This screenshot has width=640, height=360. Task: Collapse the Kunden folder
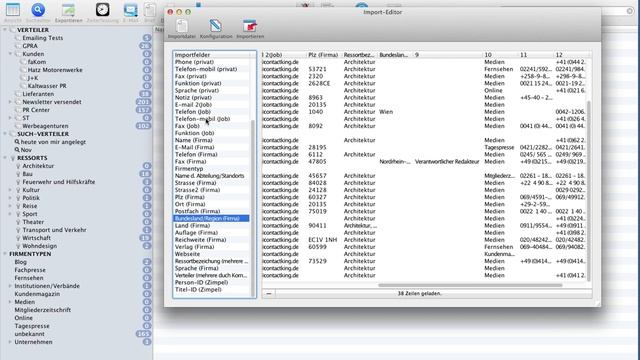point(10,54)
